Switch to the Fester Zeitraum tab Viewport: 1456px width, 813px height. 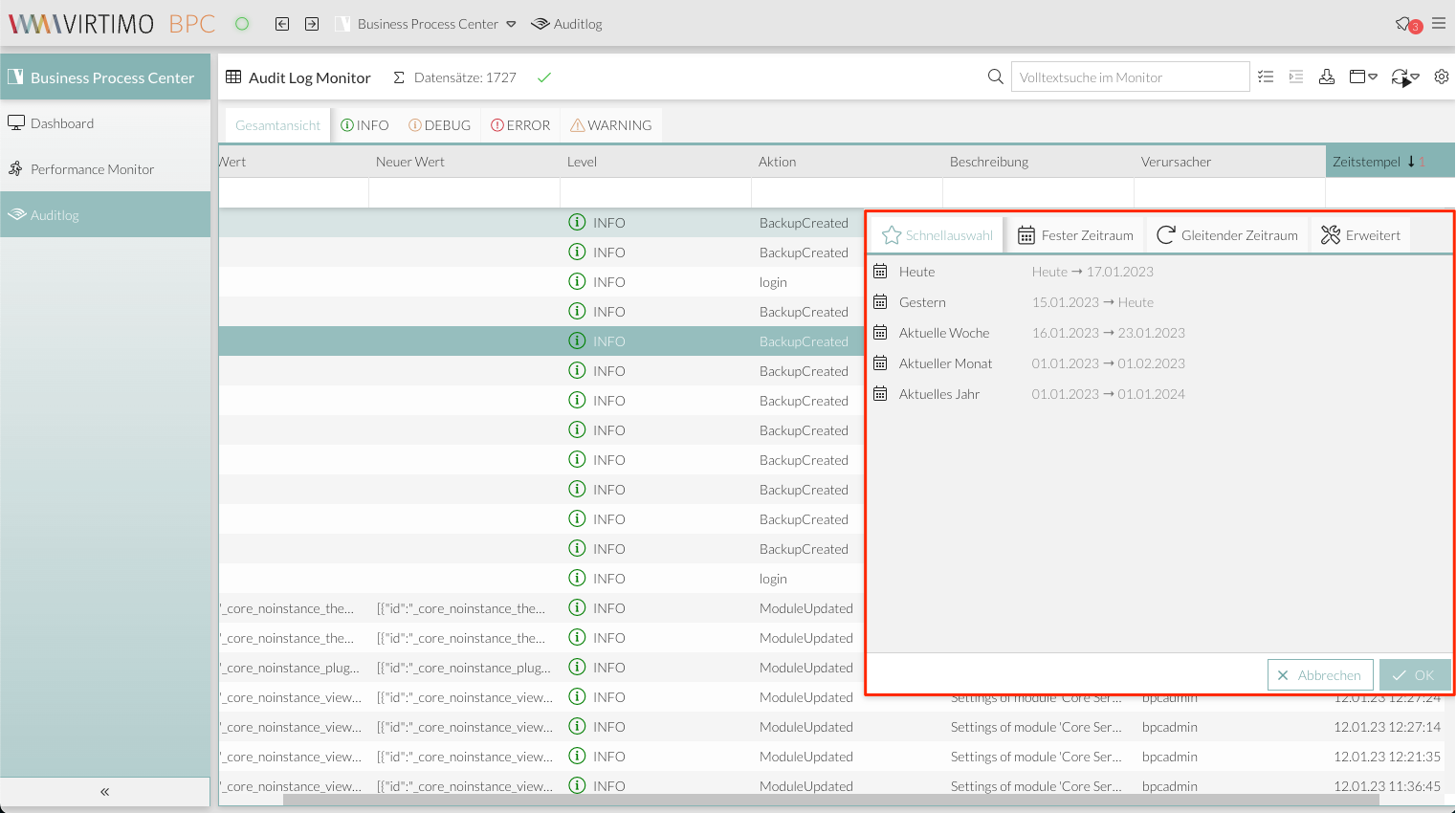tap(1075, 235)
